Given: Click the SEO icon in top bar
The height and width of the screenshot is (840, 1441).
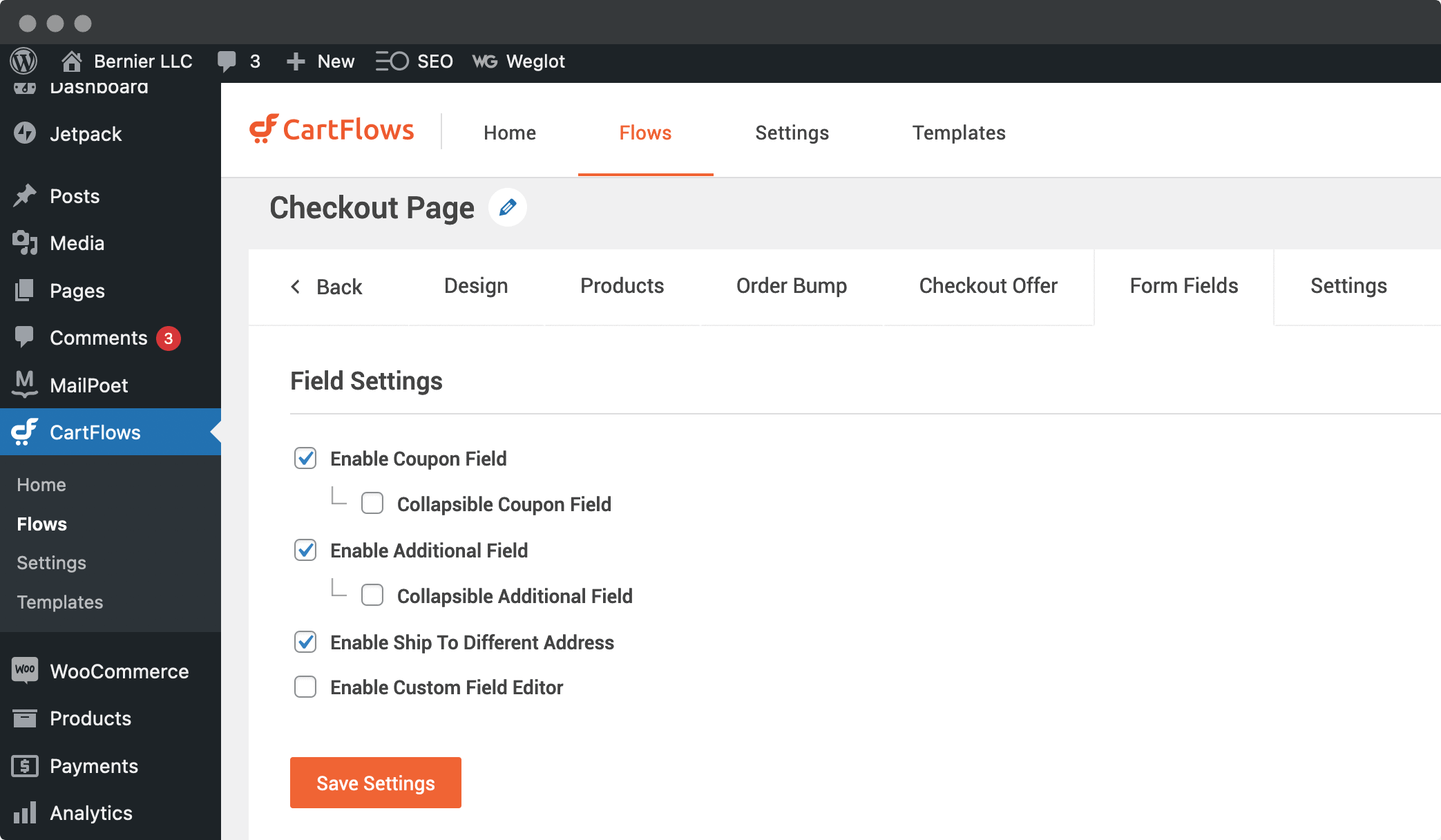Looking at the screenshot, I should 390,62.
